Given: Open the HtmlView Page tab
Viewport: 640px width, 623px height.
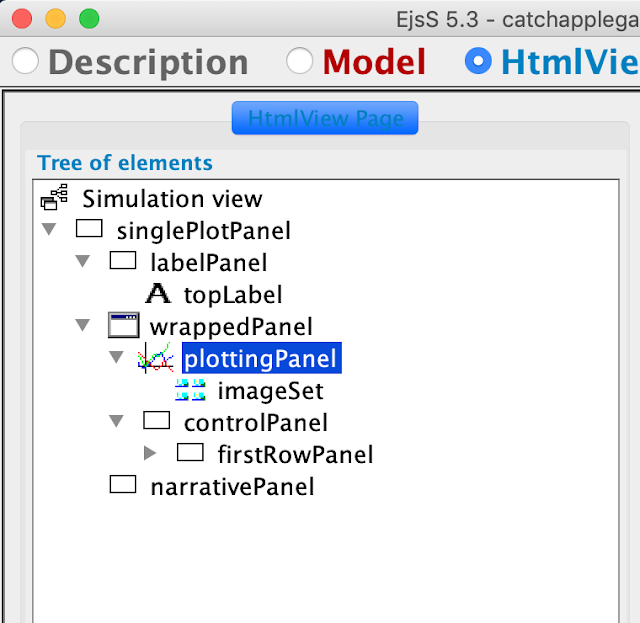Looking at the screenshot, I should [325, 118].
